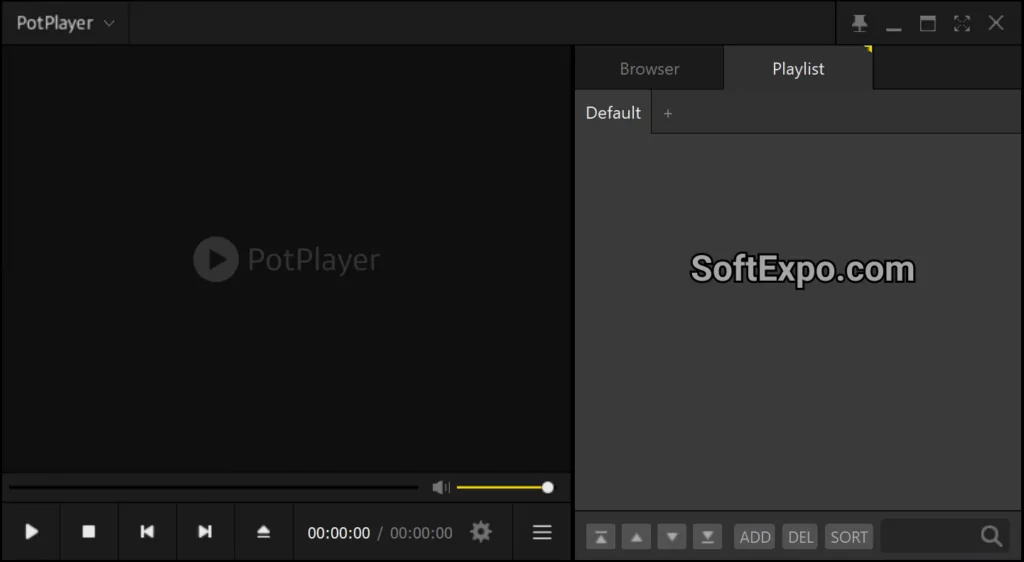Mute audio via the speaker icon
The width and height of the screenshot is (1024, 562).
click(441, 488)
